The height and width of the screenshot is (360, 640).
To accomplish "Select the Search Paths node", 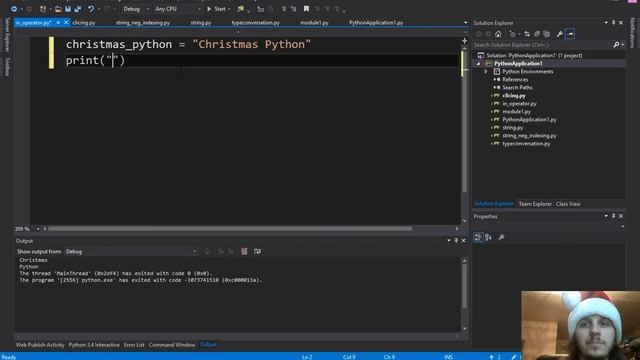I will click(517, 87).
